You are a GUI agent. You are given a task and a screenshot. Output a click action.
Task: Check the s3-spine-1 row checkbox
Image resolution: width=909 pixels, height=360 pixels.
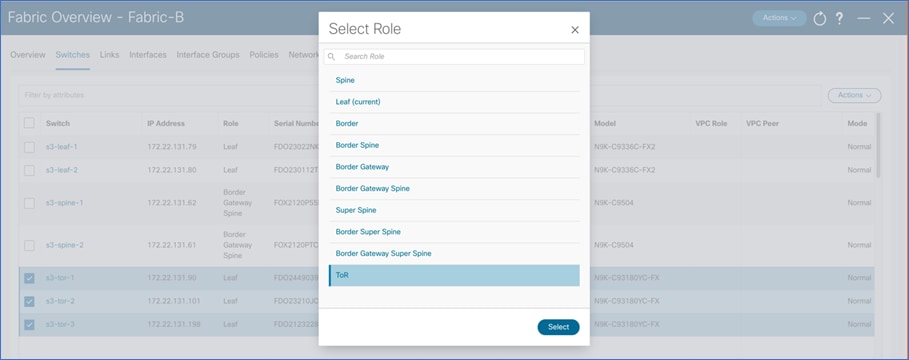29,203
